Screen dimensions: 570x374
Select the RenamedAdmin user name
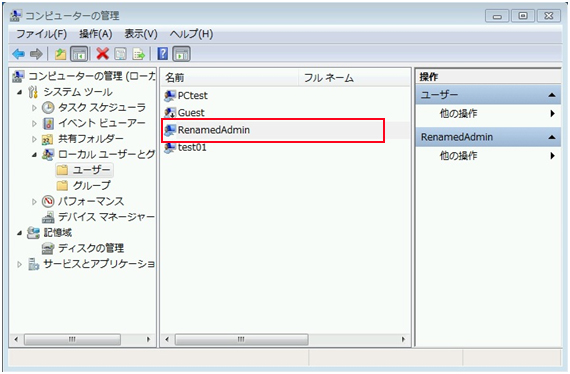pyautogui.click(x=213, y=130)
